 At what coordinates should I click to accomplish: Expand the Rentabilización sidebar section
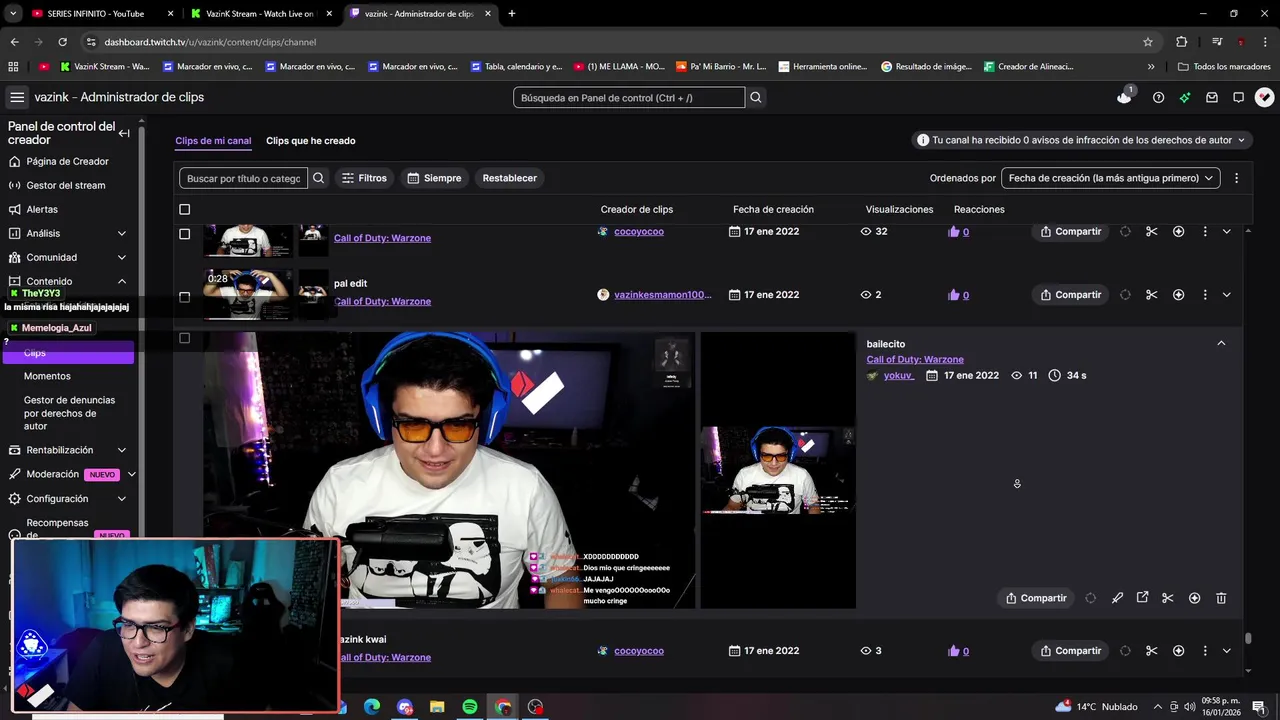click(122, 450)
